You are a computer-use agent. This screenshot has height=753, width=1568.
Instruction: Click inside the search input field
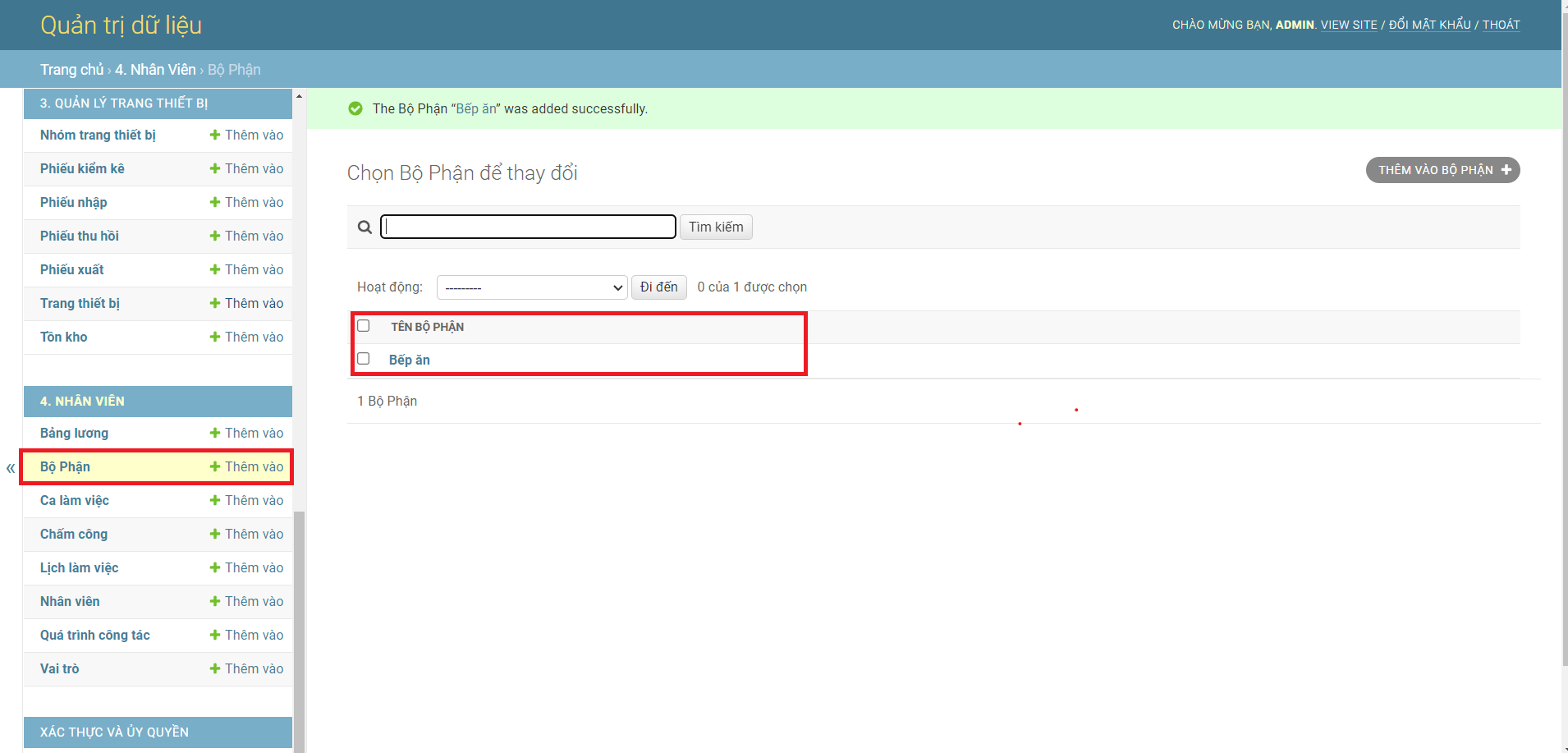(x=528, y=227)
